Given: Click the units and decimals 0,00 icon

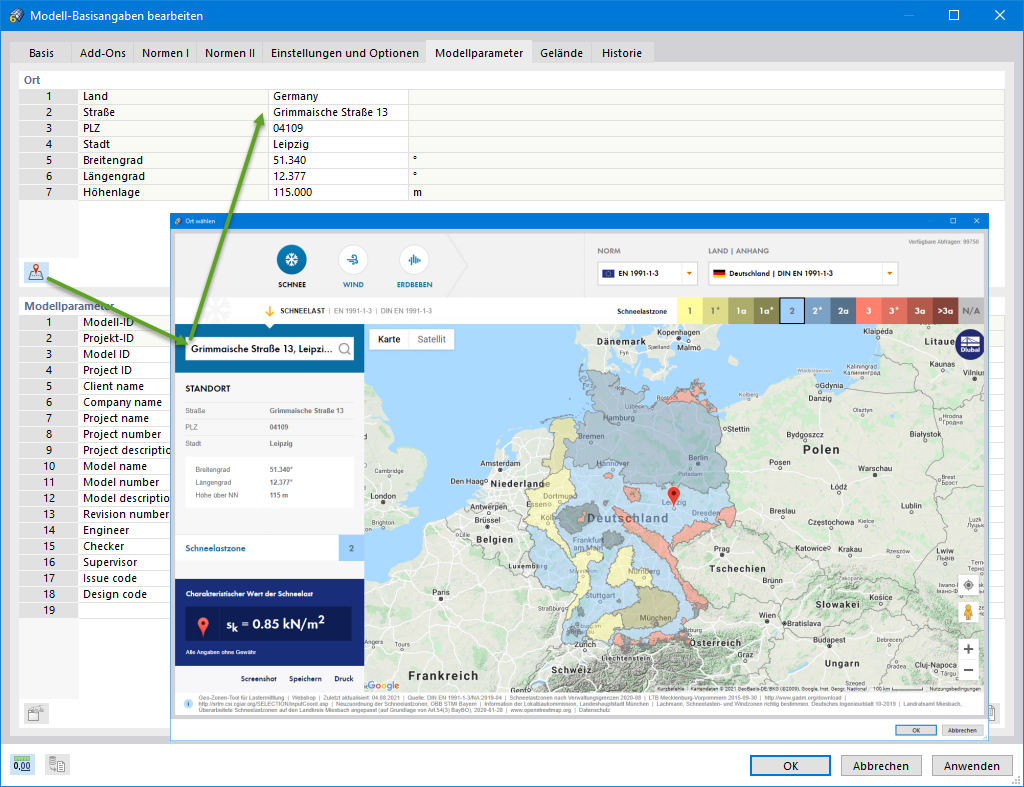Looking at the screenshot, I should [x=22, y=764].
